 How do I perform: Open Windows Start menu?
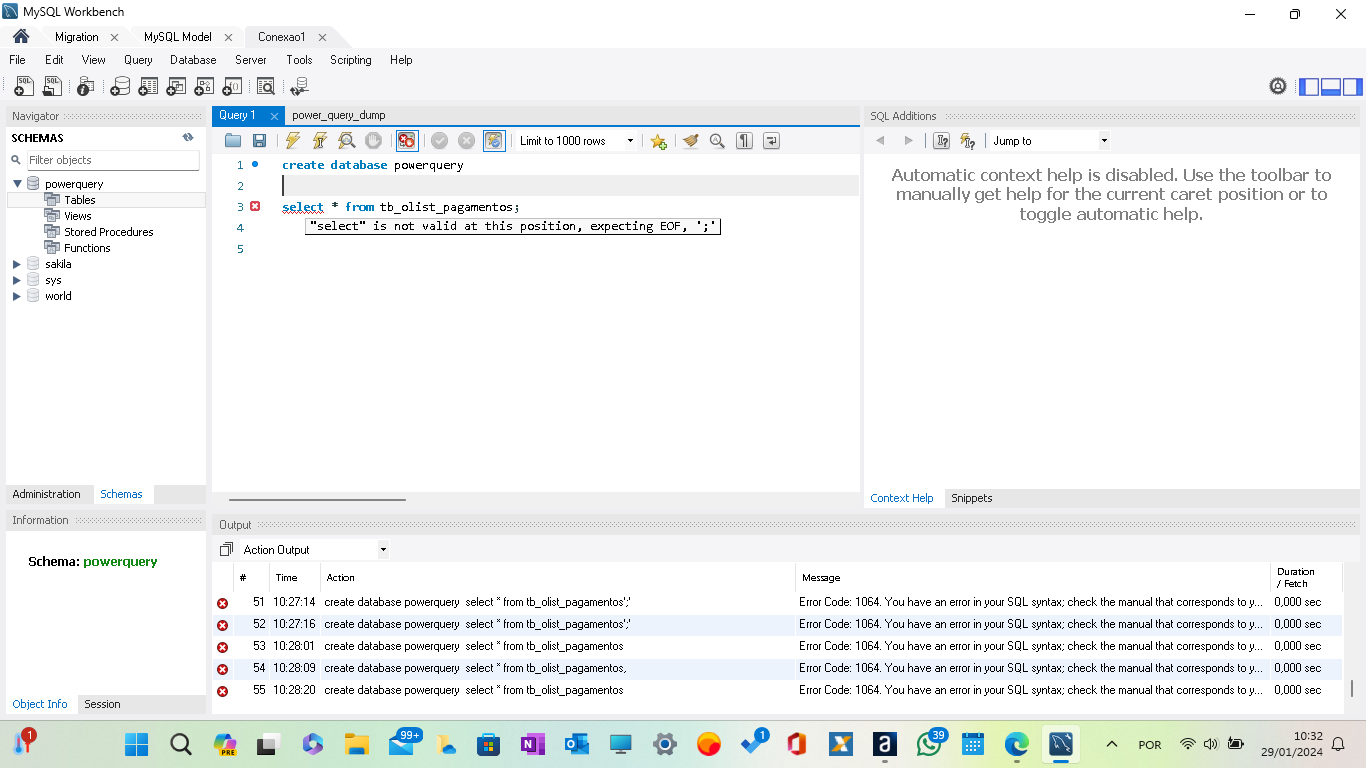point(136,744)
